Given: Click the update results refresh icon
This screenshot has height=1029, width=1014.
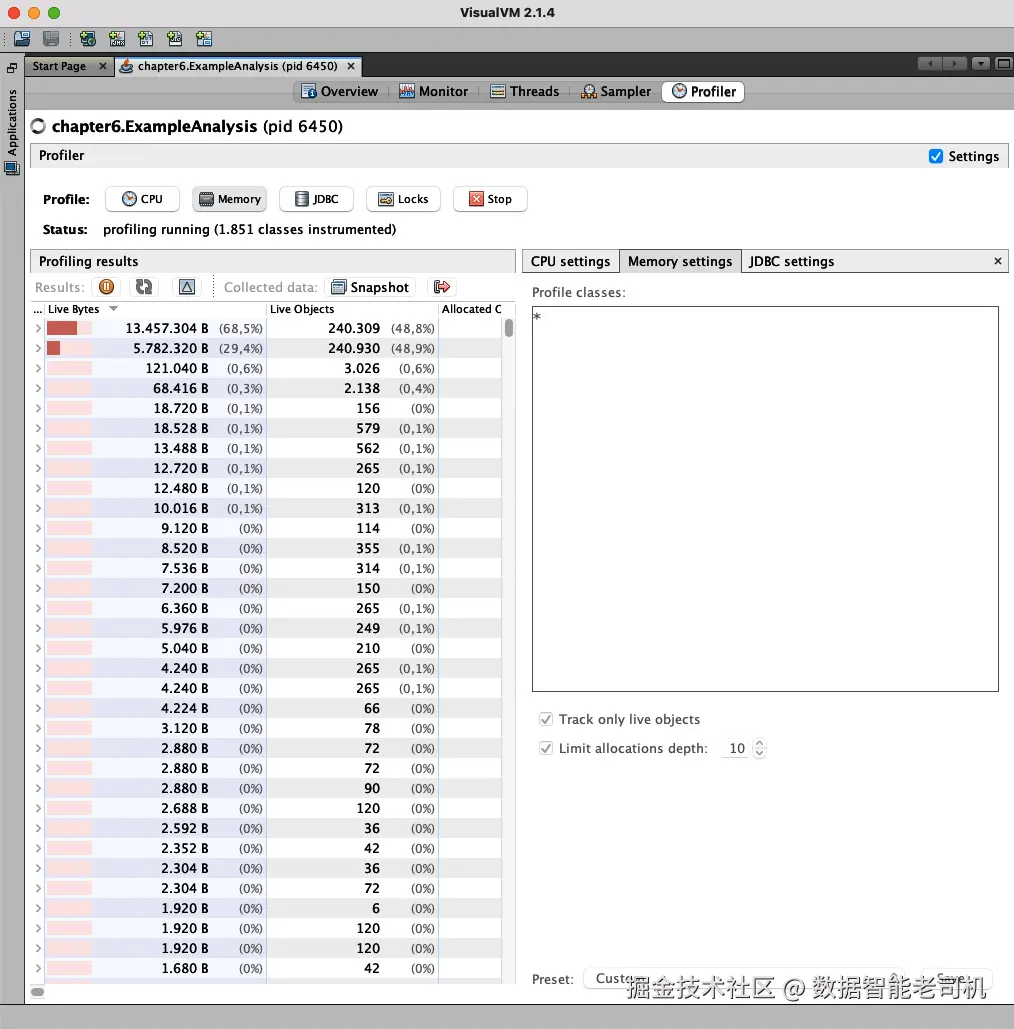Looking at the screenshot, I should point(144,287).
